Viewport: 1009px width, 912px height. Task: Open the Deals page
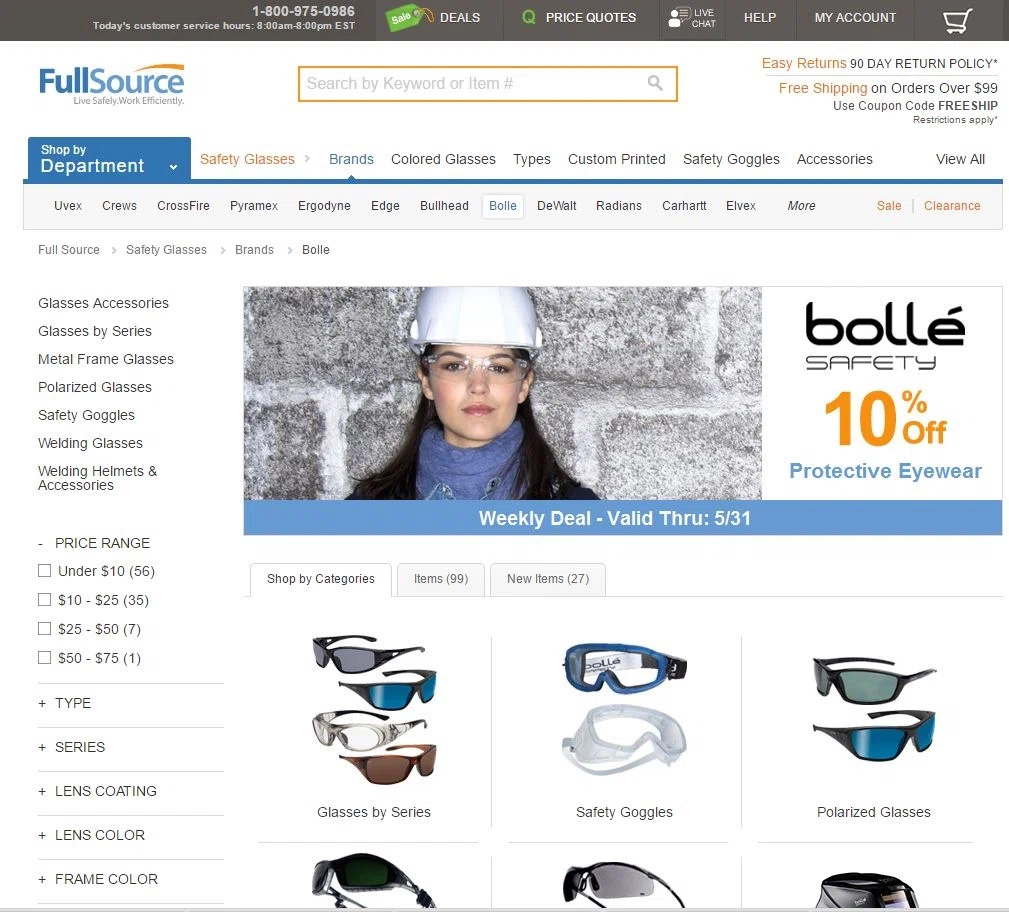pyautogui.click(x=460, y=17)
